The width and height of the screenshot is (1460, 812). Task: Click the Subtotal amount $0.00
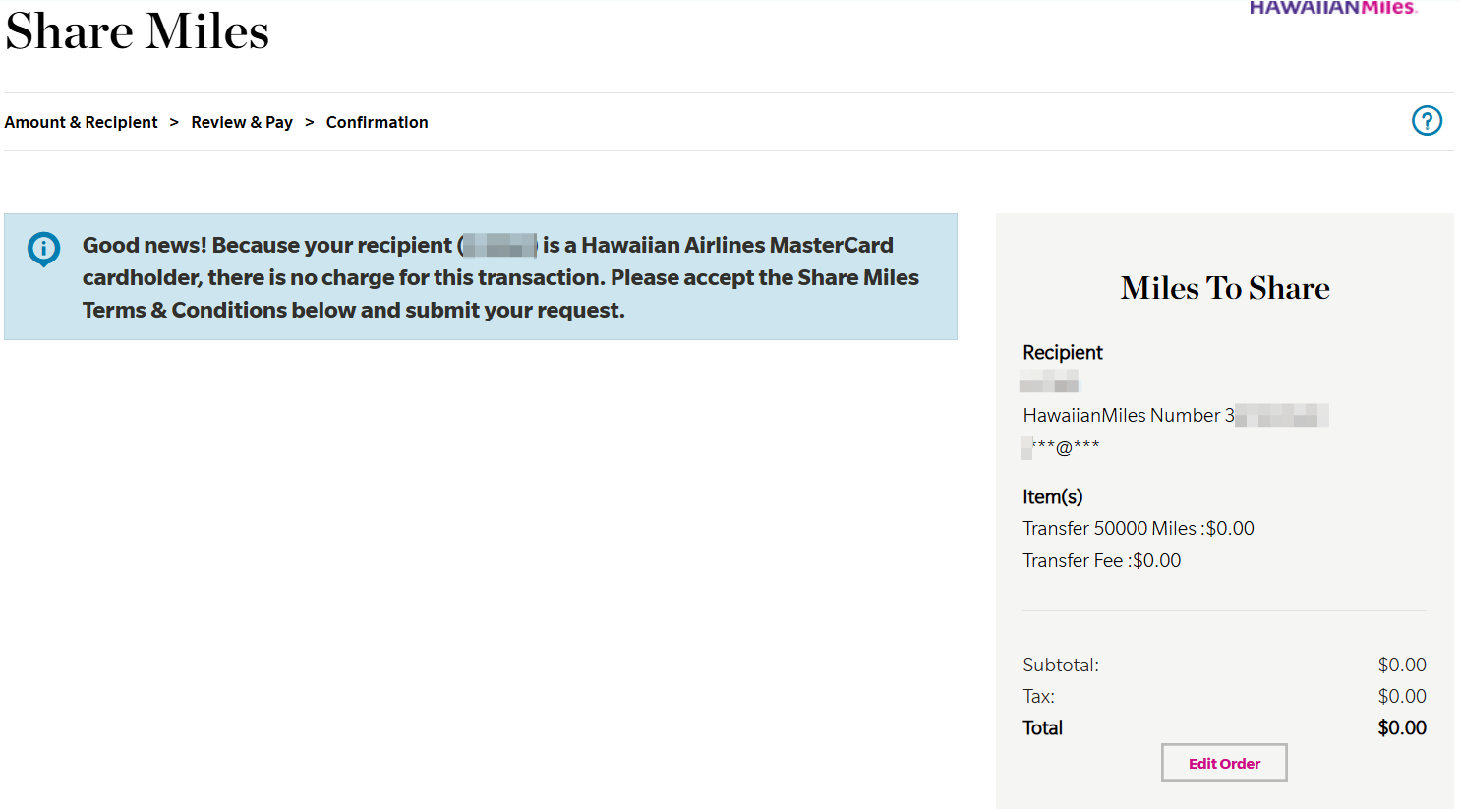pyautogui.click(x=1401, y=665)
